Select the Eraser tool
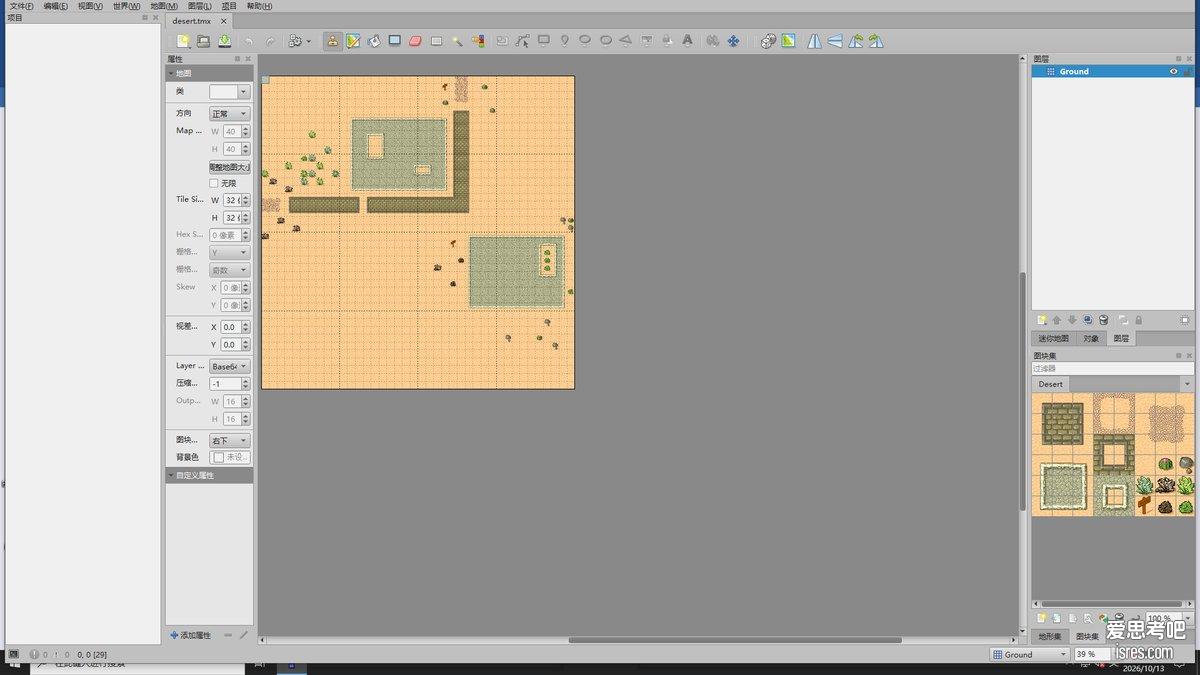The height and width of the screenshot is (675, 1200). (x=416, y=41)
